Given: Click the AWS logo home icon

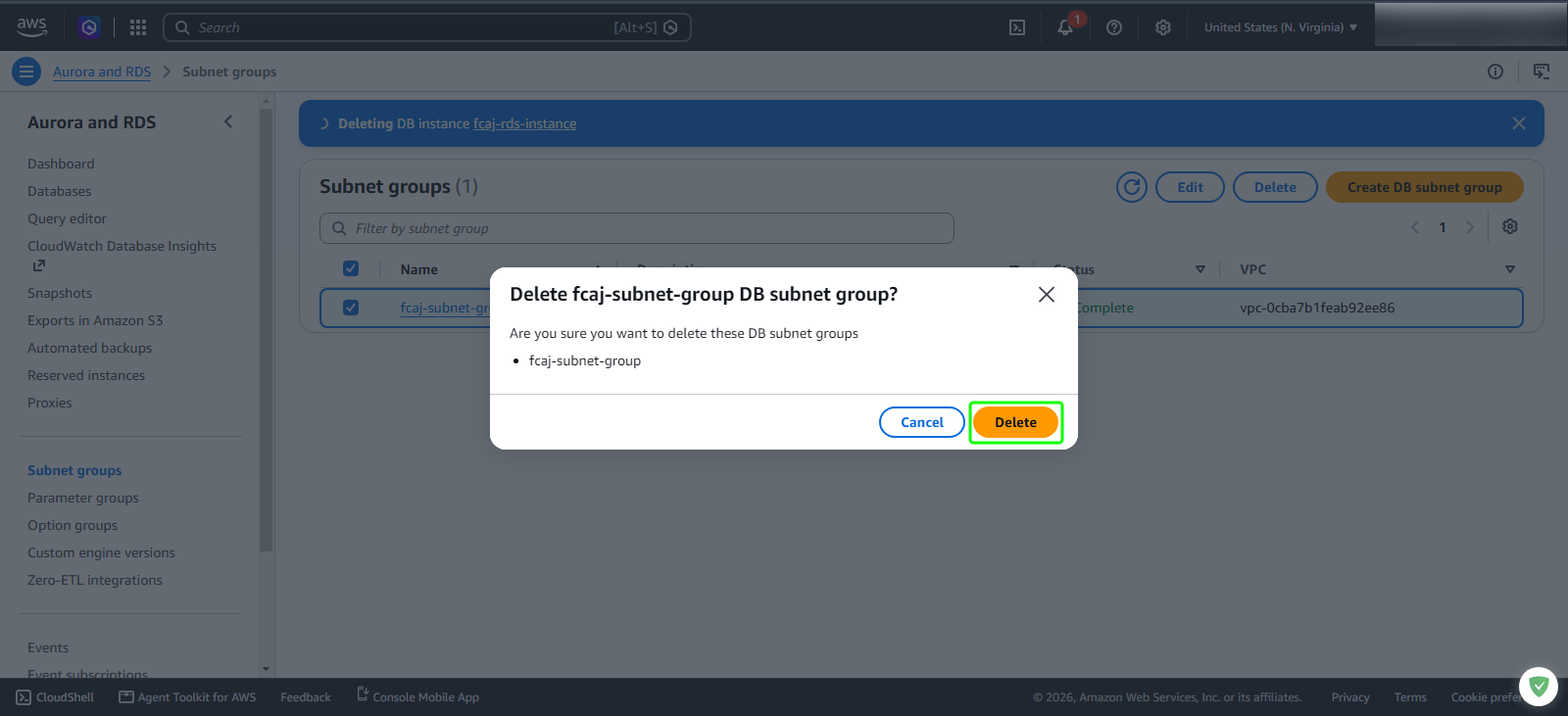Looking at the screenshot, I should 31,27.
